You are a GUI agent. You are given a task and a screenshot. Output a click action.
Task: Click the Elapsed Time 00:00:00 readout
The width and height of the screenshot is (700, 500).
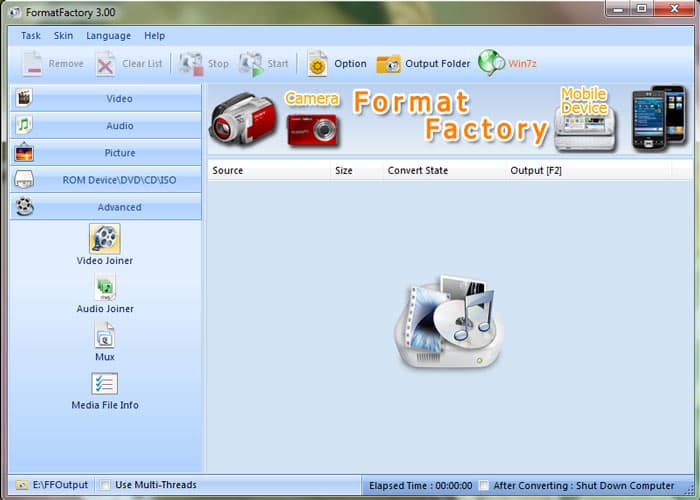pos(421,485)
